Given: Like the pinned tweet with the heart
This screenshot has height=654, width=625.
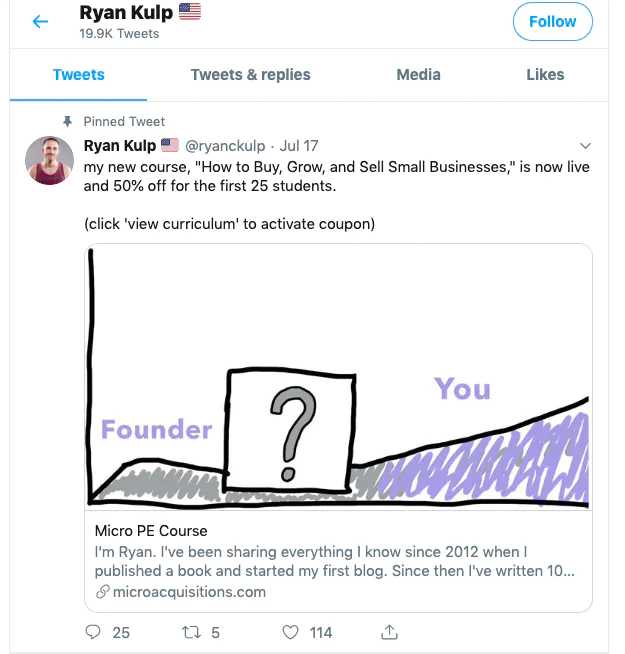Looking at the screenshot, I should coord(291,632).
